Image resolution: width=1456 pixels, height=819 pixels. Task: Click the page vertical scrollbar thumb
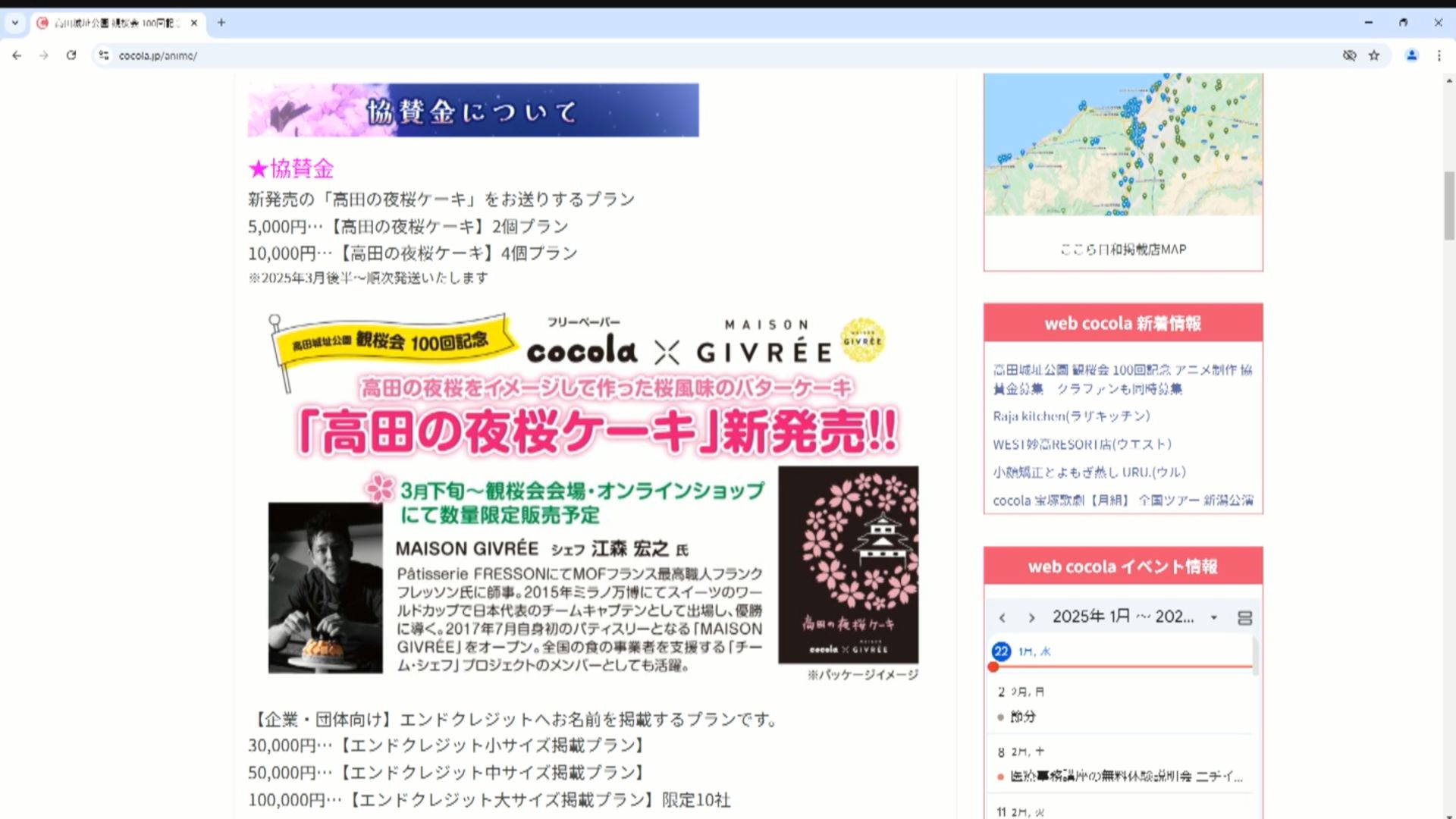(x=1449, y=206)
